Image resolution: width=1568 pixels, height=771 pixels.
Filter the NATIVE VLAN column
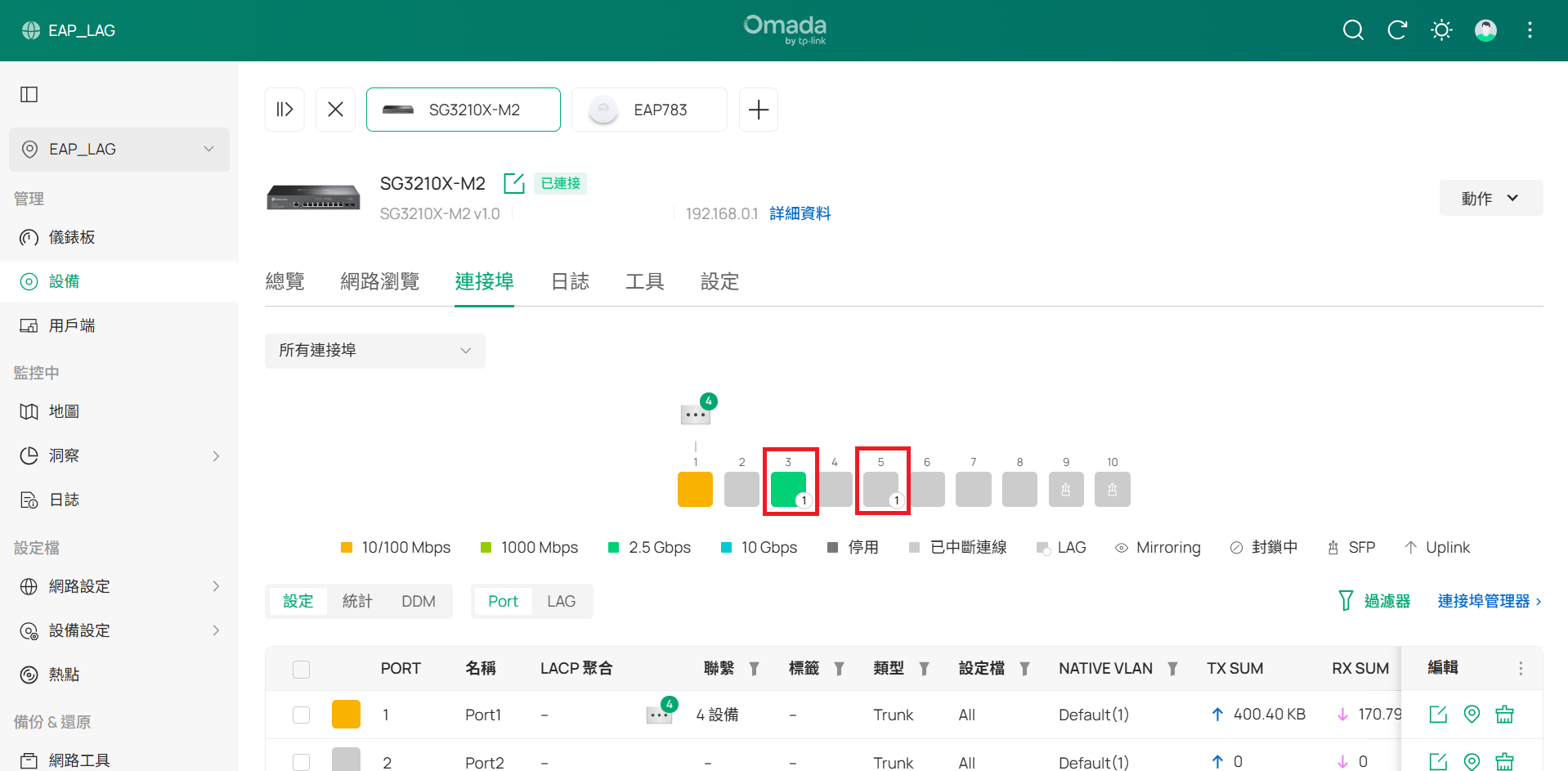pyautogui.click(x=1172, y=669)
